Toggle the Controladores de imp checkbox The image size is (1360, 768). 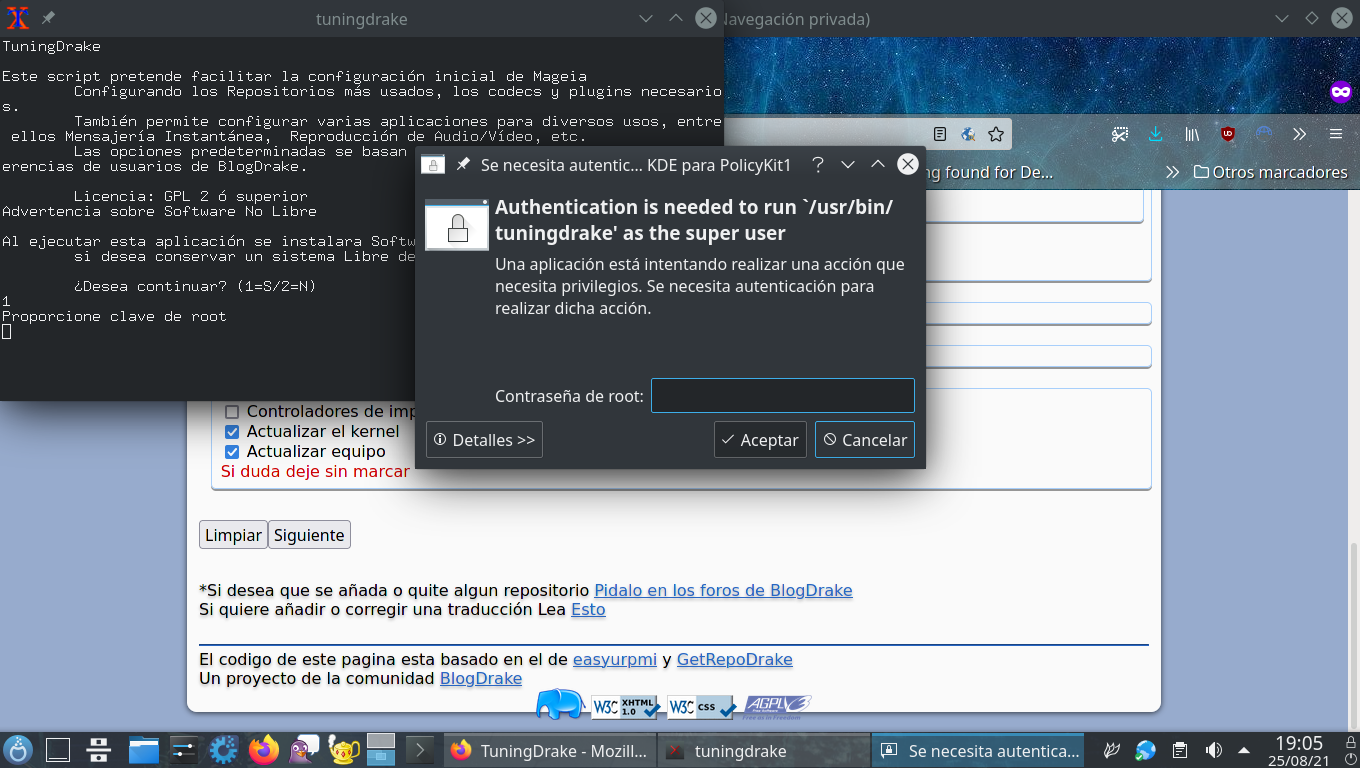tap(232, 411)
